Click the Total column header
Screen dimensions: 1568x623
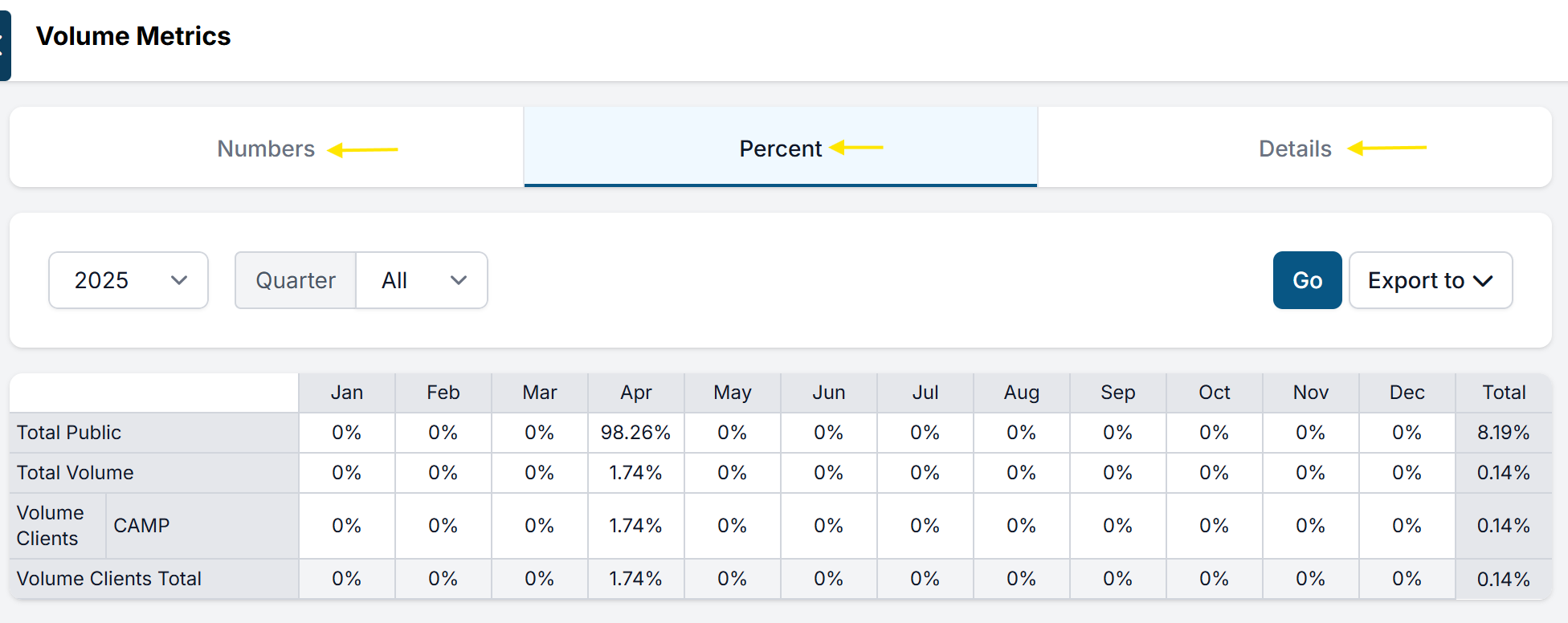1504,393
